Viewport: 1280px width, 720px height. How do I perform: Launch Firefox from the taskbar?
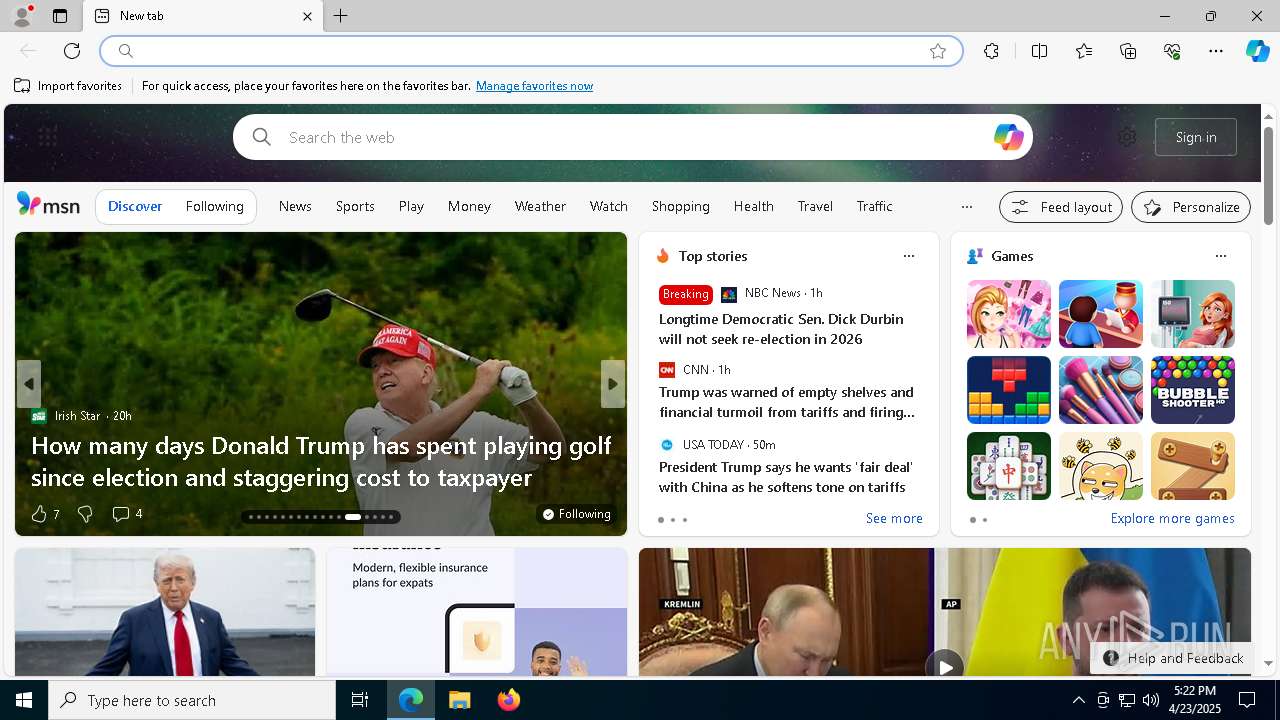click(509, 700)
